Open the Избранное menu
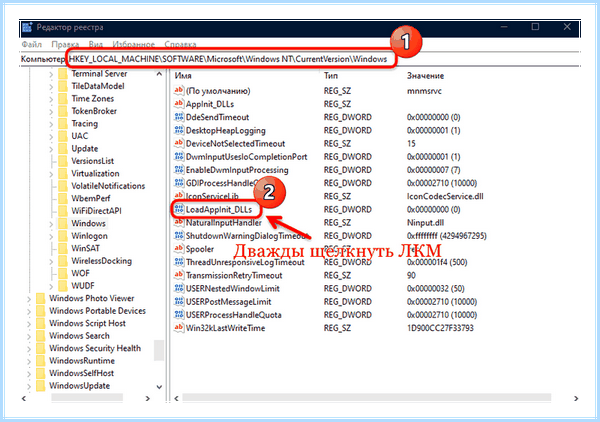The width and height of the screenshot is (600, 422). coord(134,44)
